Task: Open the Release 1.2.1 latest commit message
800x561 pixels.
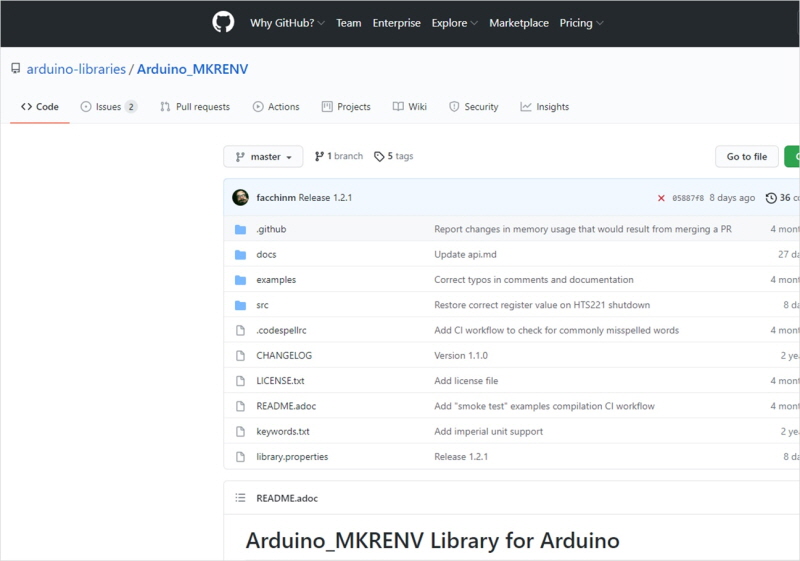Action: (x=325, y=198)
